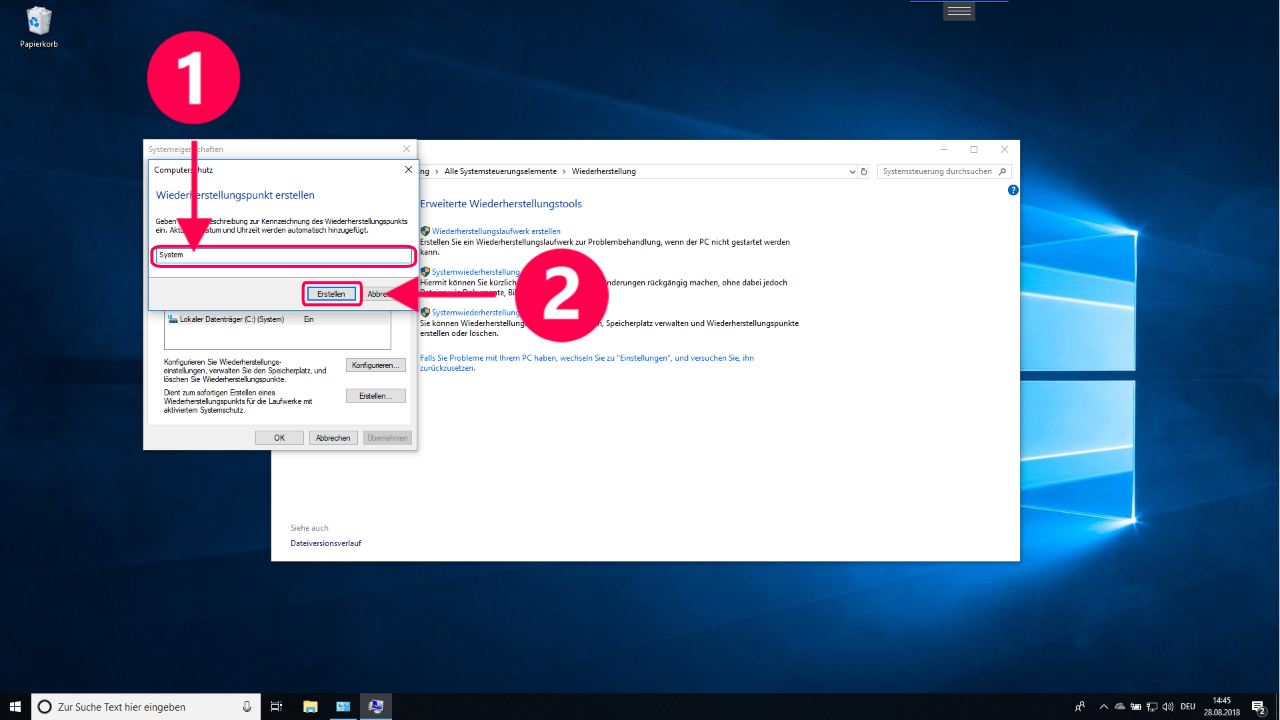Switch to the Systemsteuerung taskbar window

(x=343, y=707)
